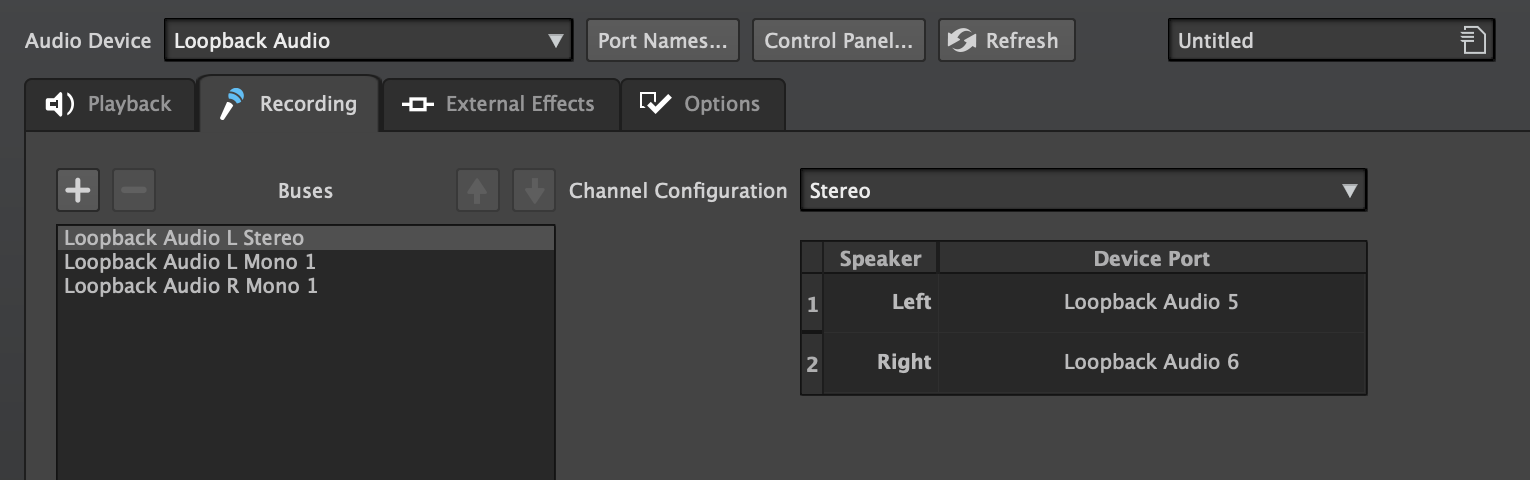The width and height of the screenshot is (1530, 480).
Task: Open the device Control Panel
Action: 838,41
